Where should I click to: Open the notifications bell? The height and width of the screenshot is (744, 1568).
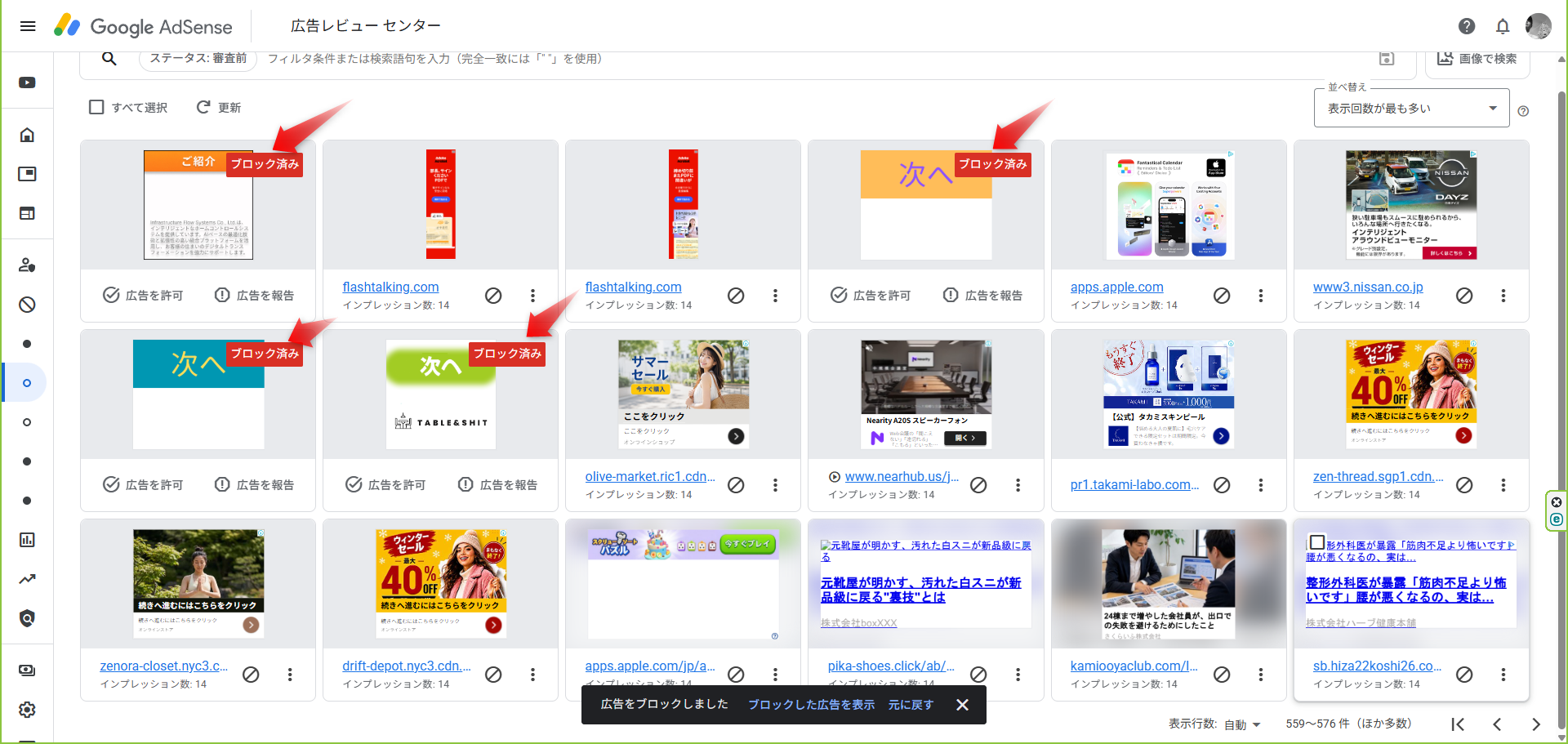(1503, 26)
